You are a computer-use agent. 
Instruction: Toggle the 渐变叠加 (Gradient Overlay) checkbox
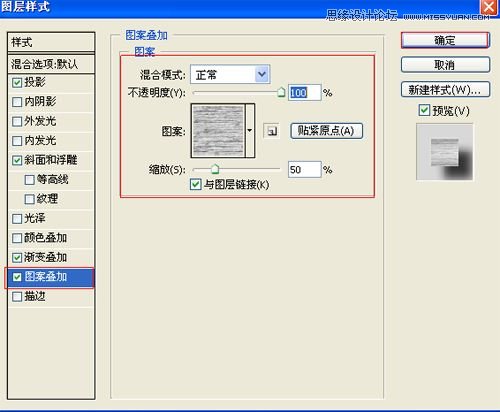tap(17, 258)
